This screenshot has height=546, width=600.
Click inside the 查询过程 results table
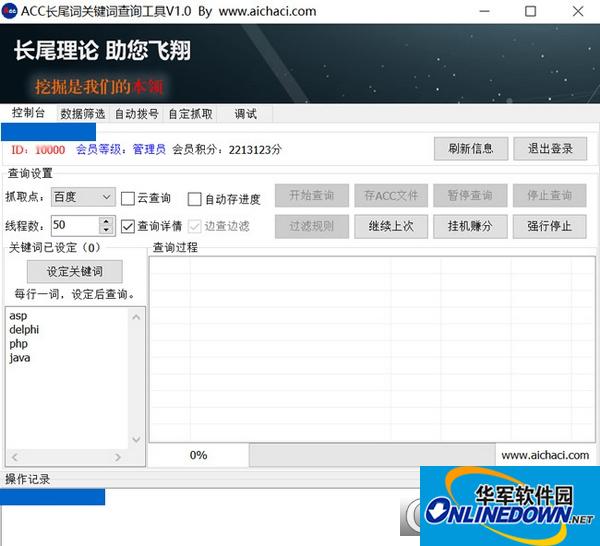pyautogui.click(x=372, y=349)
